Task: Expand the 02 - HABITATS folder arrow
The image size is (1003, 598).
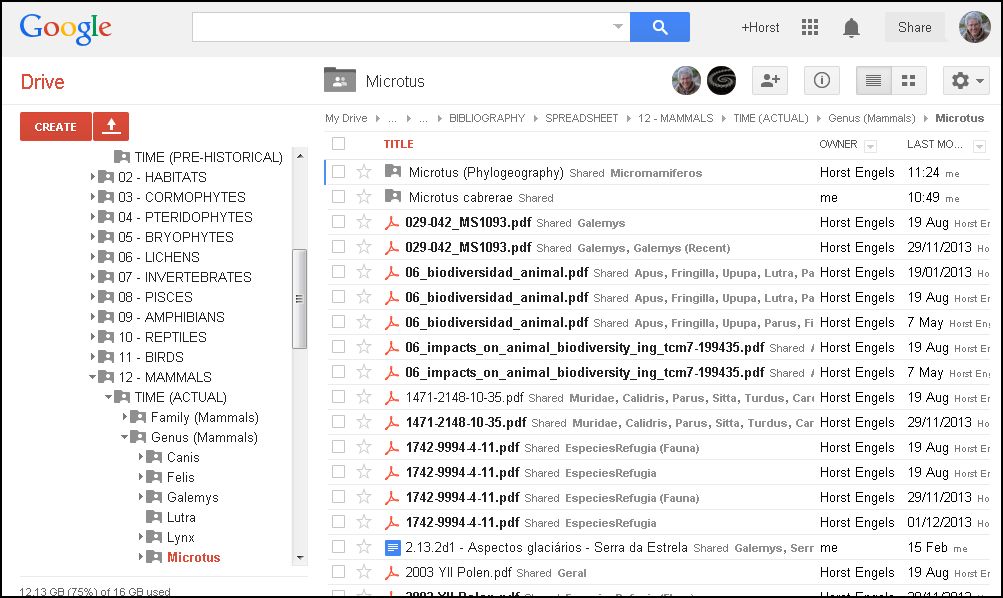Action: [93, 177]
